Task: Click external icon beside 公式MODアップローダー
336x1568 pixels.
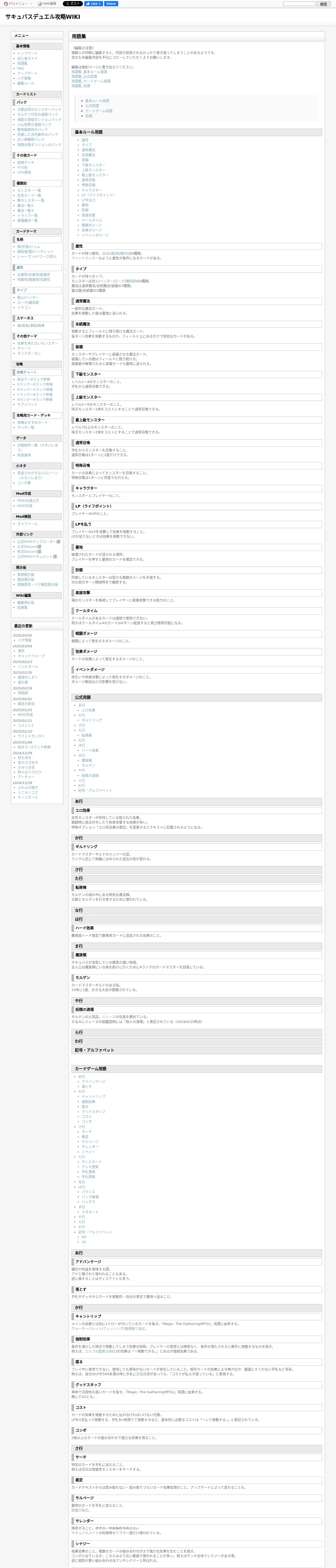Action: coord(59,541)
